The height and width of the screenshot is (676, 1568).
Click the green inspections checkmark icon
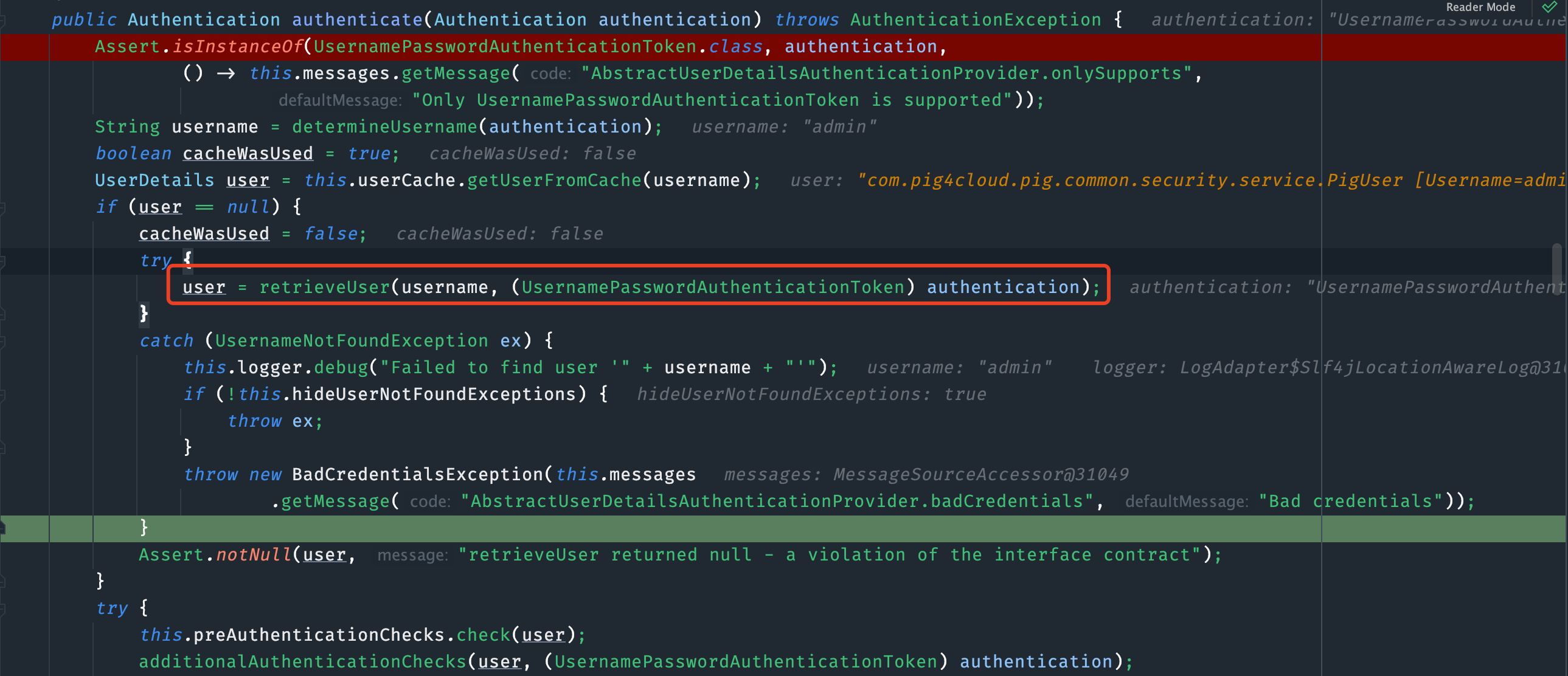[1549, 7]
